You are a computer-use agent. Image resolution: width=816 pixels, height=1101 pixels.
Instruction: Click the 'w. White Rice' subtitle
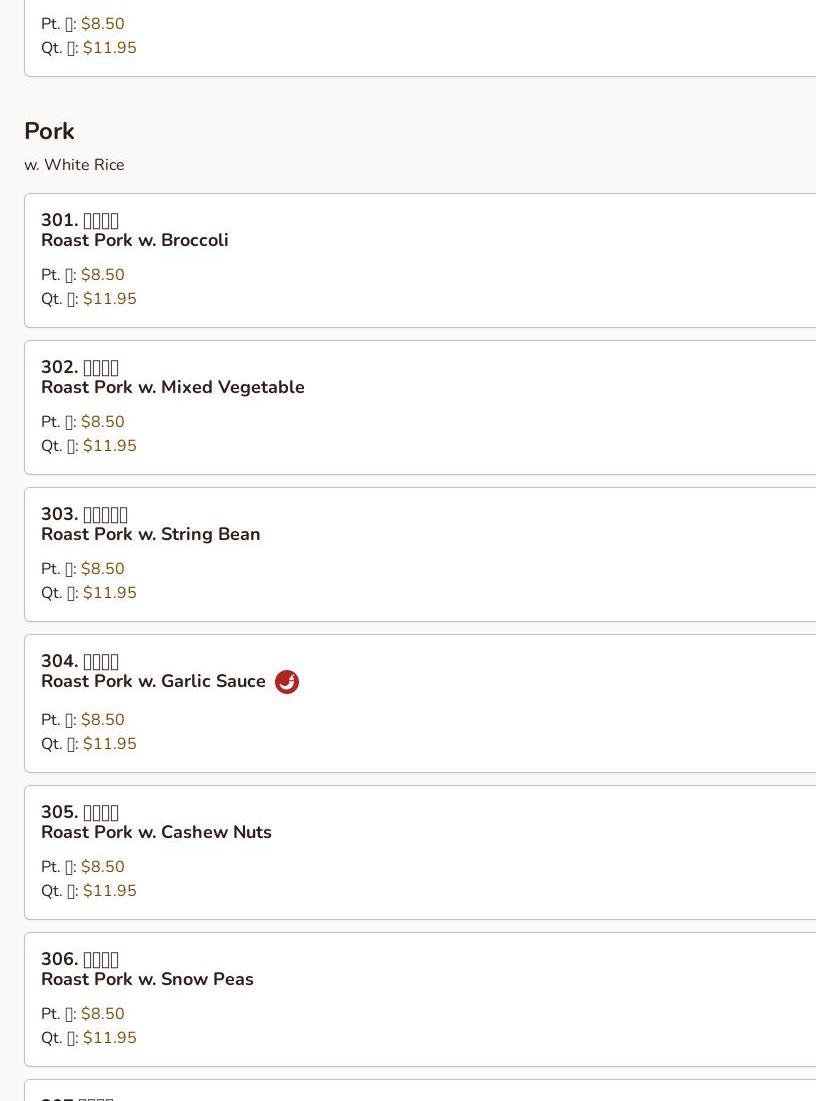74,165
